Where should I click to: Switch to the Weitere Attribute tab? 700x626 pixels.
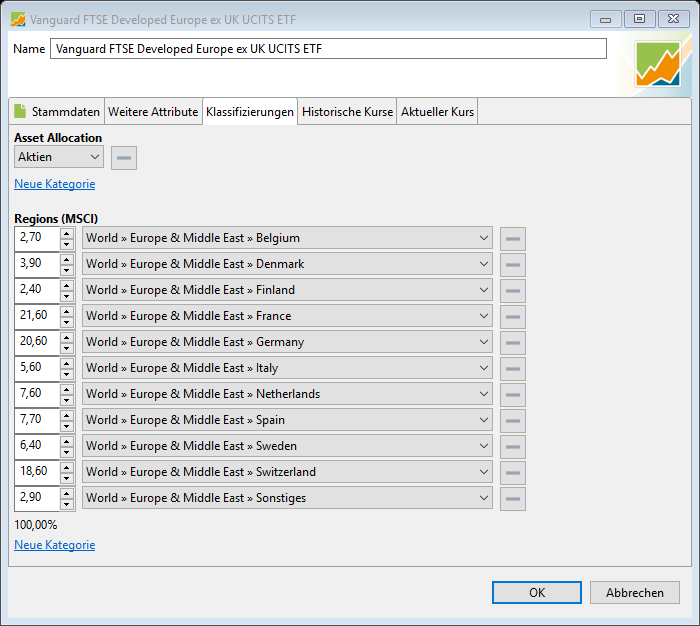point(153,112)
